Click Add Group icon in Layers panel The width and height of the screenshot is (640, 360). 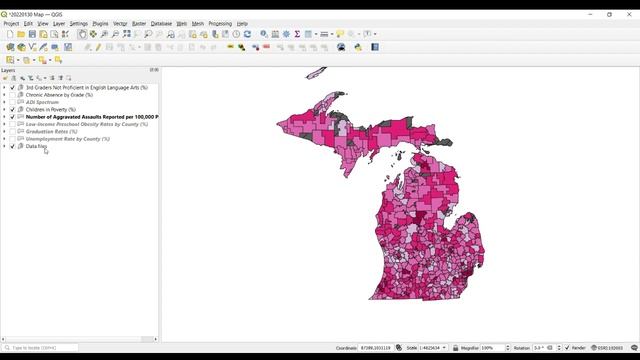point(13,78)
